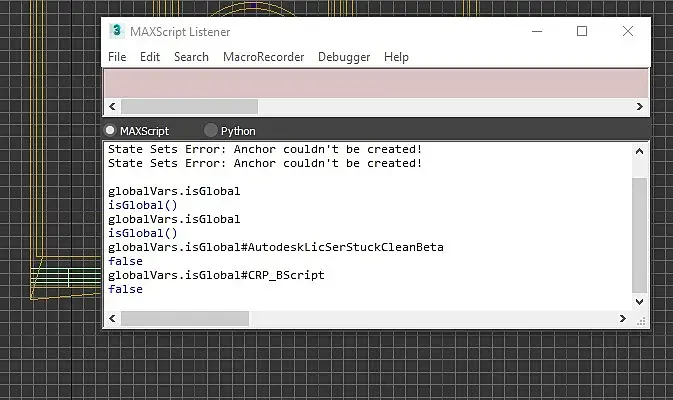Click the pink macro recorder pane

(x=376, y=84)
